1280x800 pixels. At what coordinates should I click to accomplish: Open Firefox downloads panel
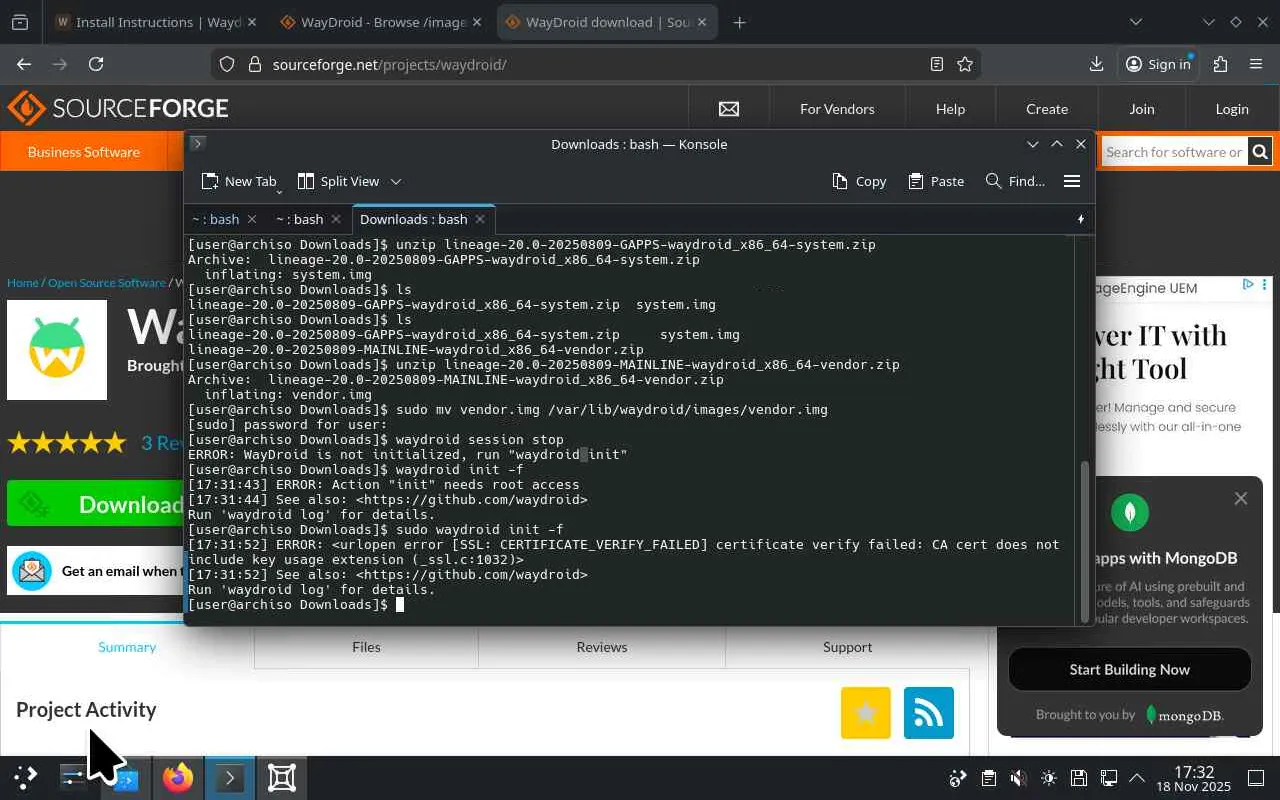point(1097,64)
